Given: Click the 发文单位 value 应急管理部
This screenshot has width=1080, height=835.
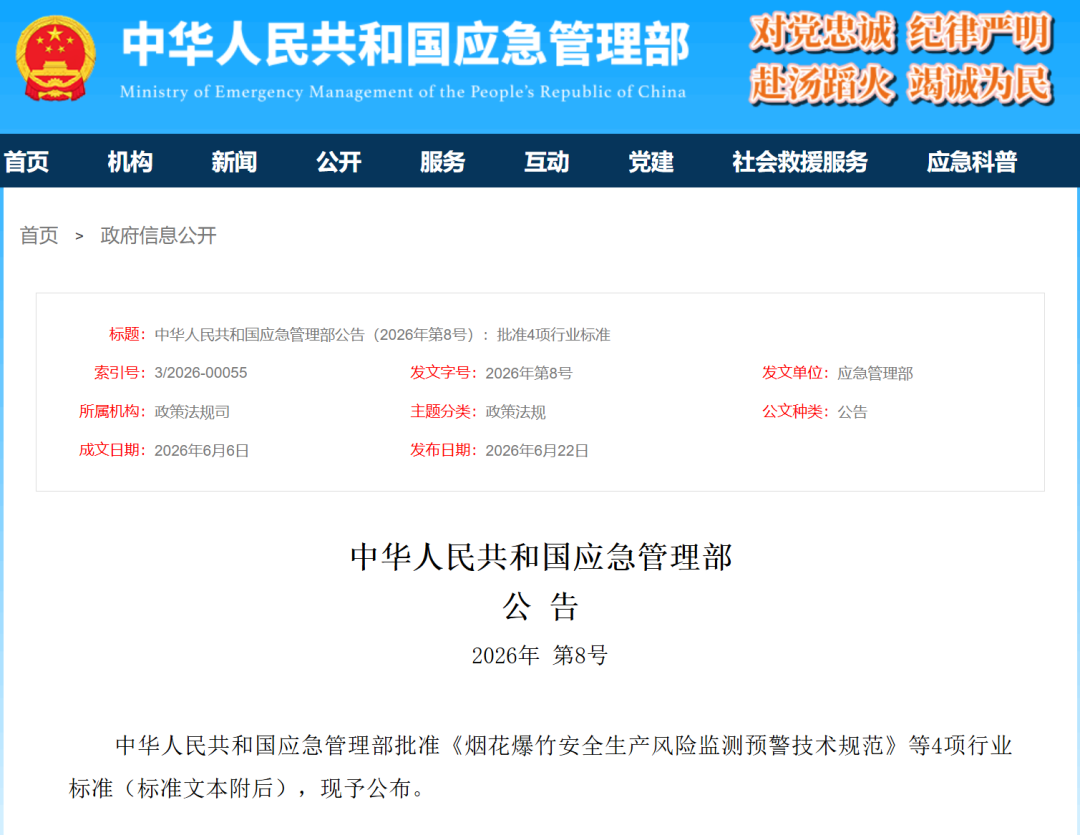Looking at the screenshot, I should [875, 373].
